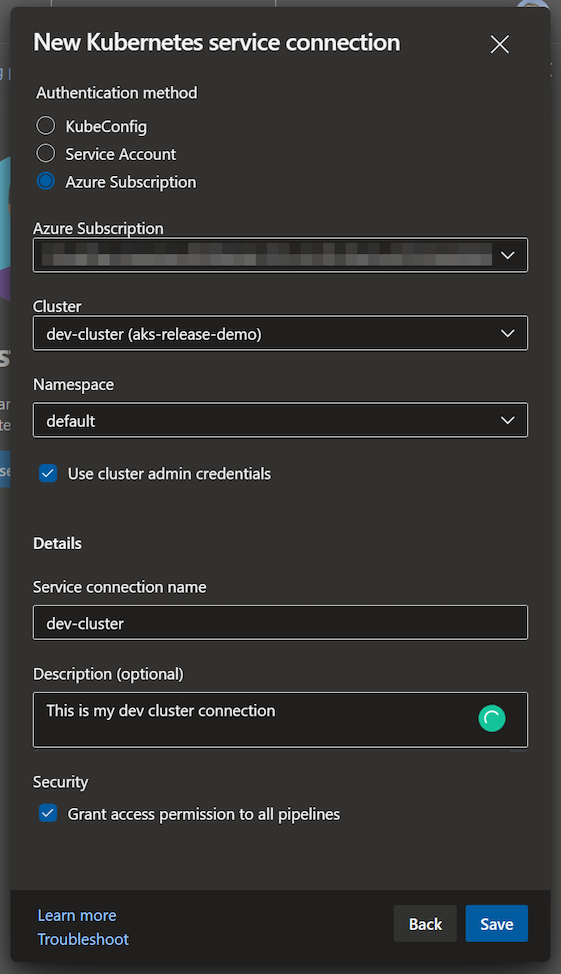This screenshot has height=974, width=561.
Task: Click the Namespace label
Action: (73, 385)
